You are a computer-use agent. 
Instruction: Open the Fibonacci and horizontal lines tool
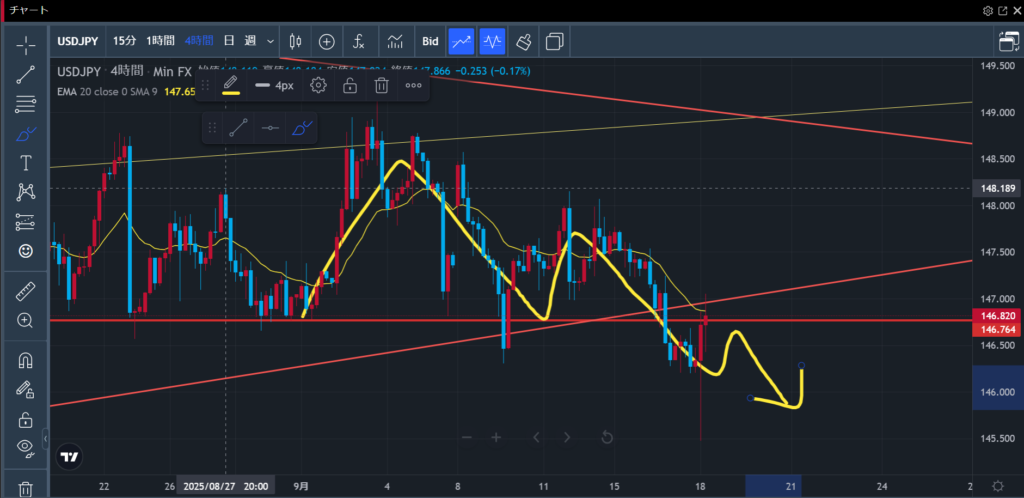click(25, 102)
